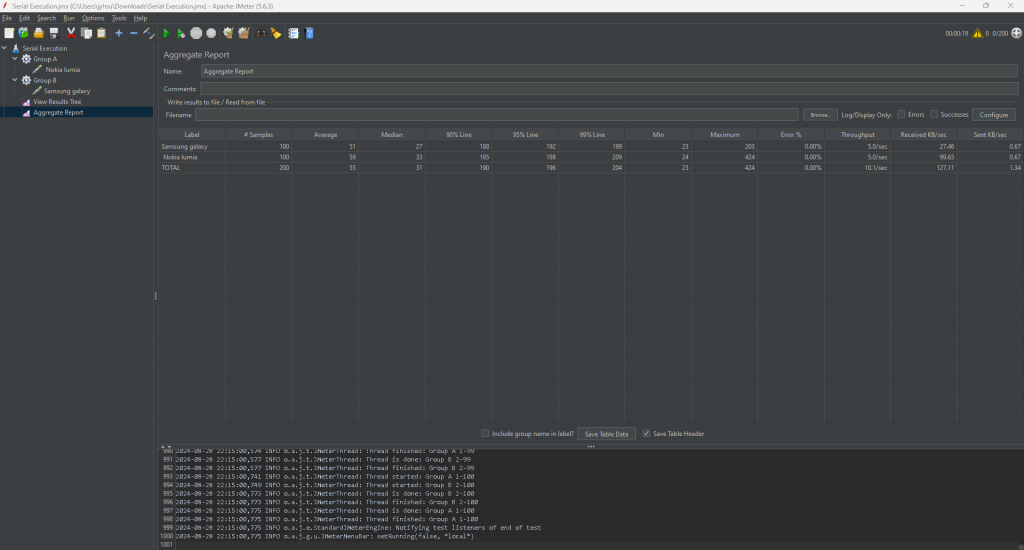This screenshot has height=550, width=1024.
Task: Open the Help menu
Action: point(140,18)
